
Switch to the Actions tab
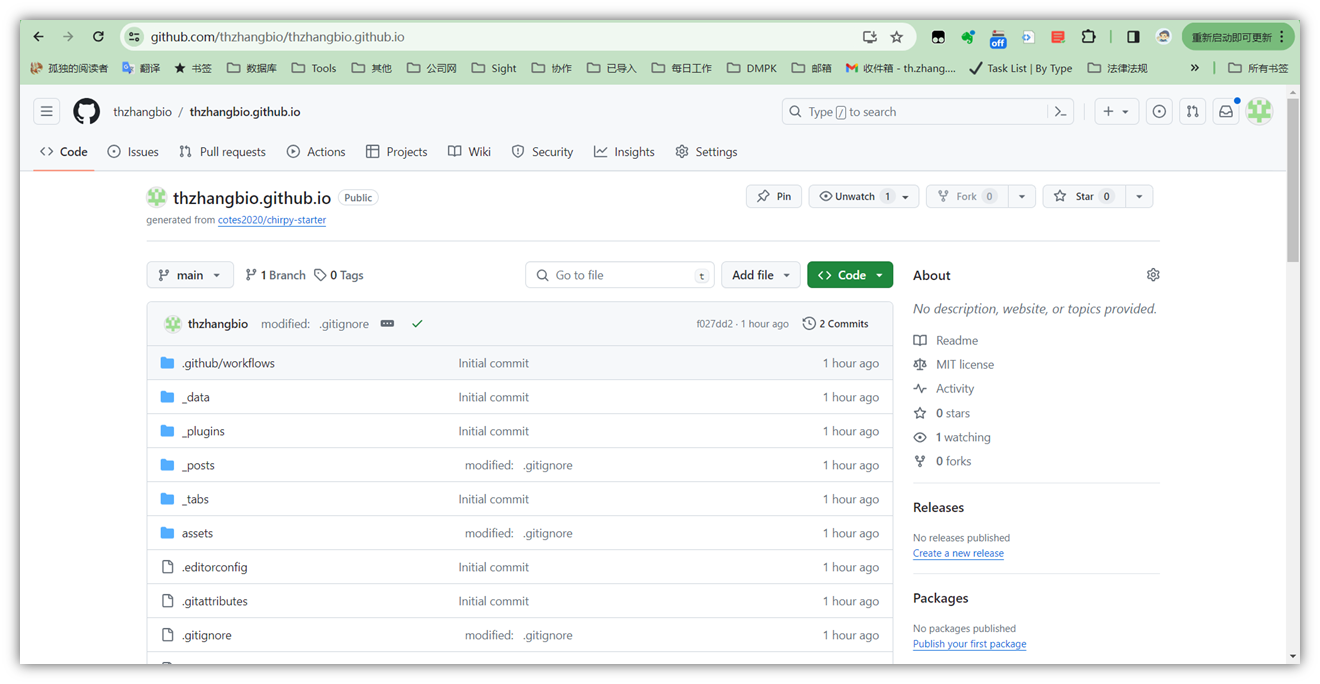[x=316, y=152]
